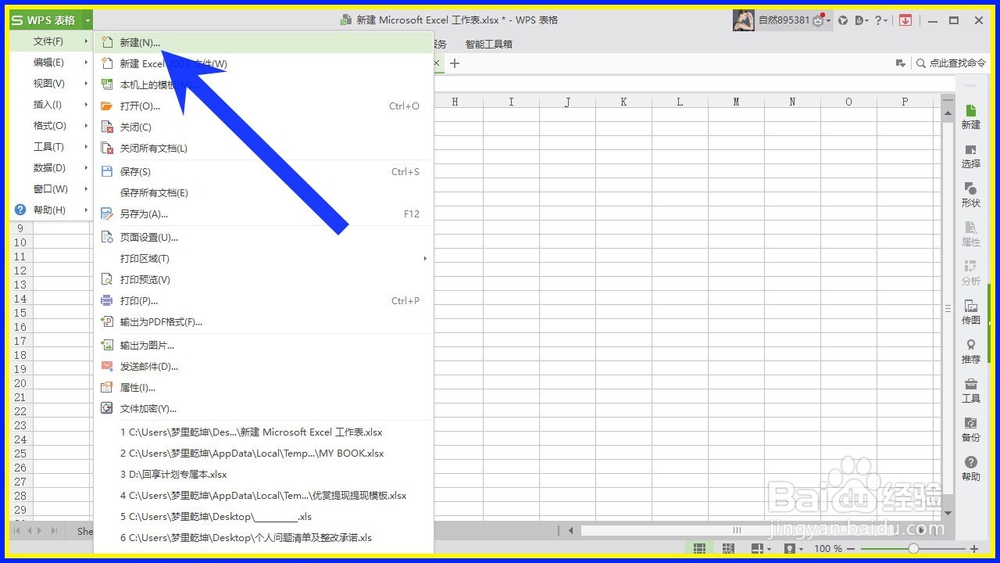The width and height of the screenshot is (1000, 563).
Task: Click the 传图 icon in right sidebar
Action: [971, 306]
